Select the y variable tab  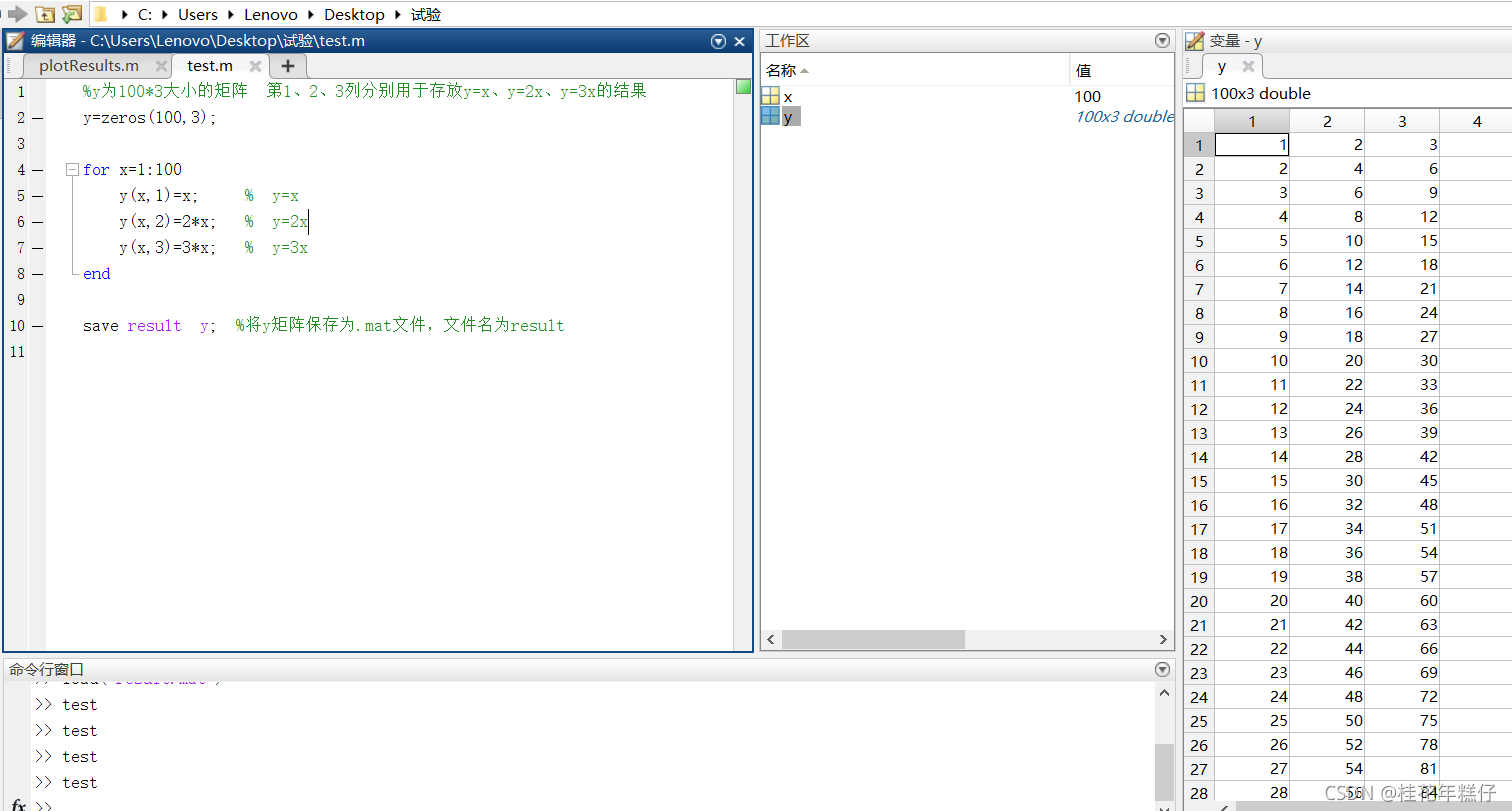coord(1222,66)
